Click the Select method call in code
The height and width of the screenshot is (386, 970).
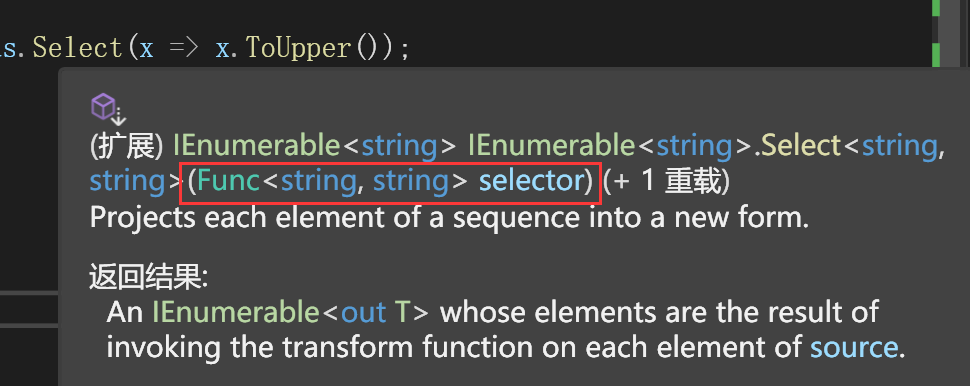[x=77, y=48]
